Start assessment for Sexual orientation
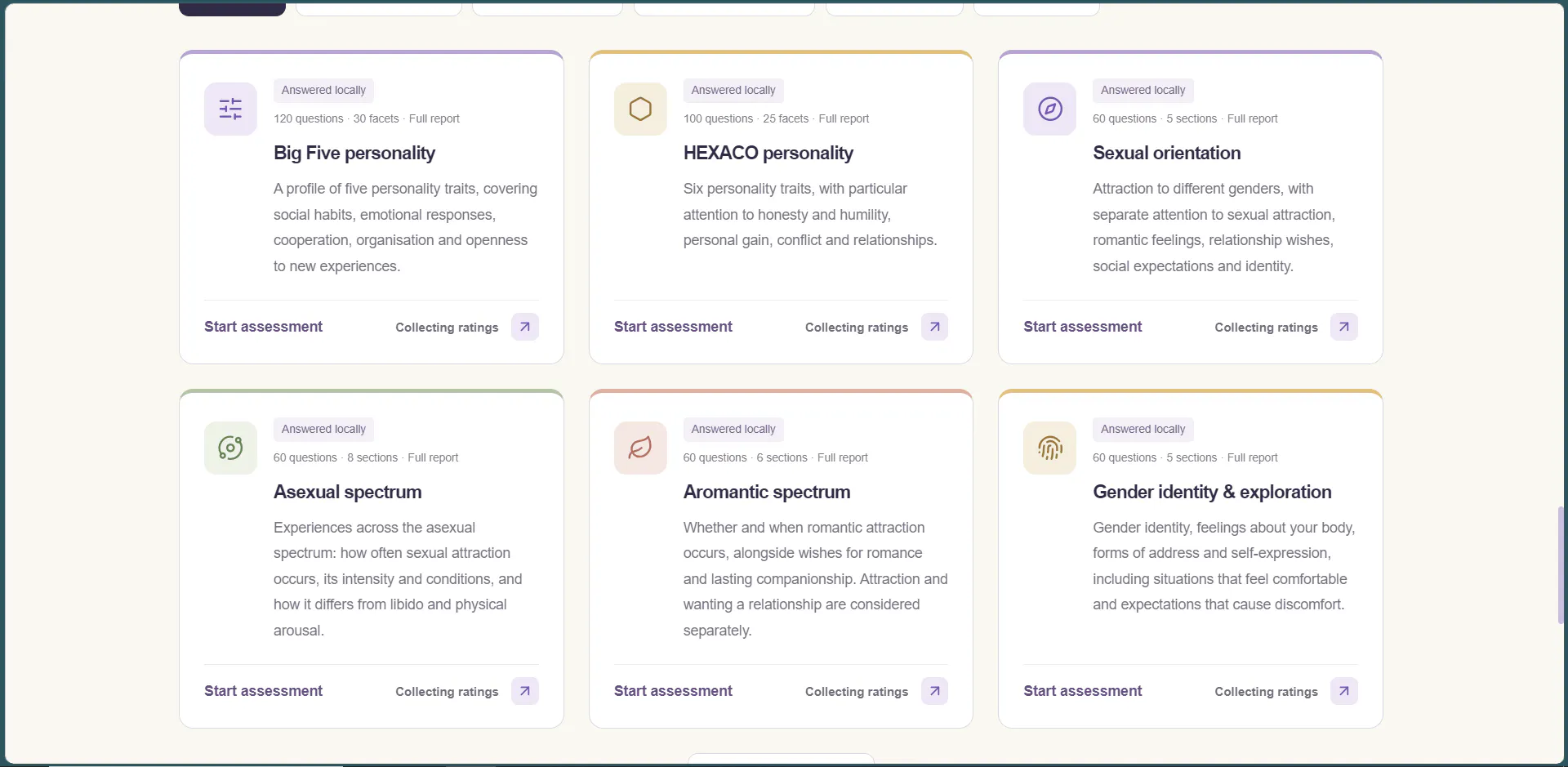1568x767 pixels. click(1083, 327)
